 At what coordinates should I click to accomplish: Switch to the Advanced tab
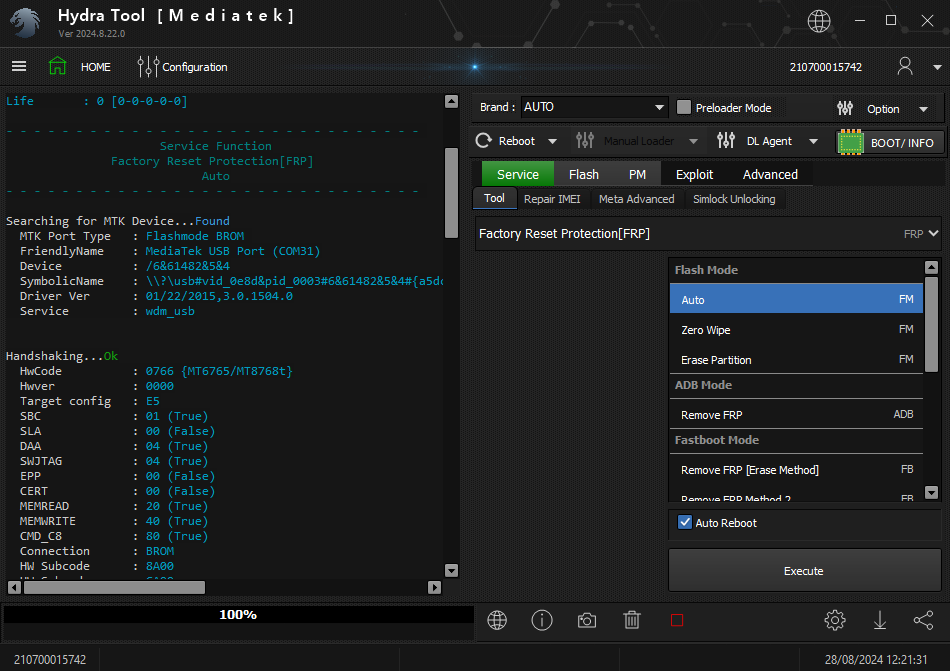point(770,174)
